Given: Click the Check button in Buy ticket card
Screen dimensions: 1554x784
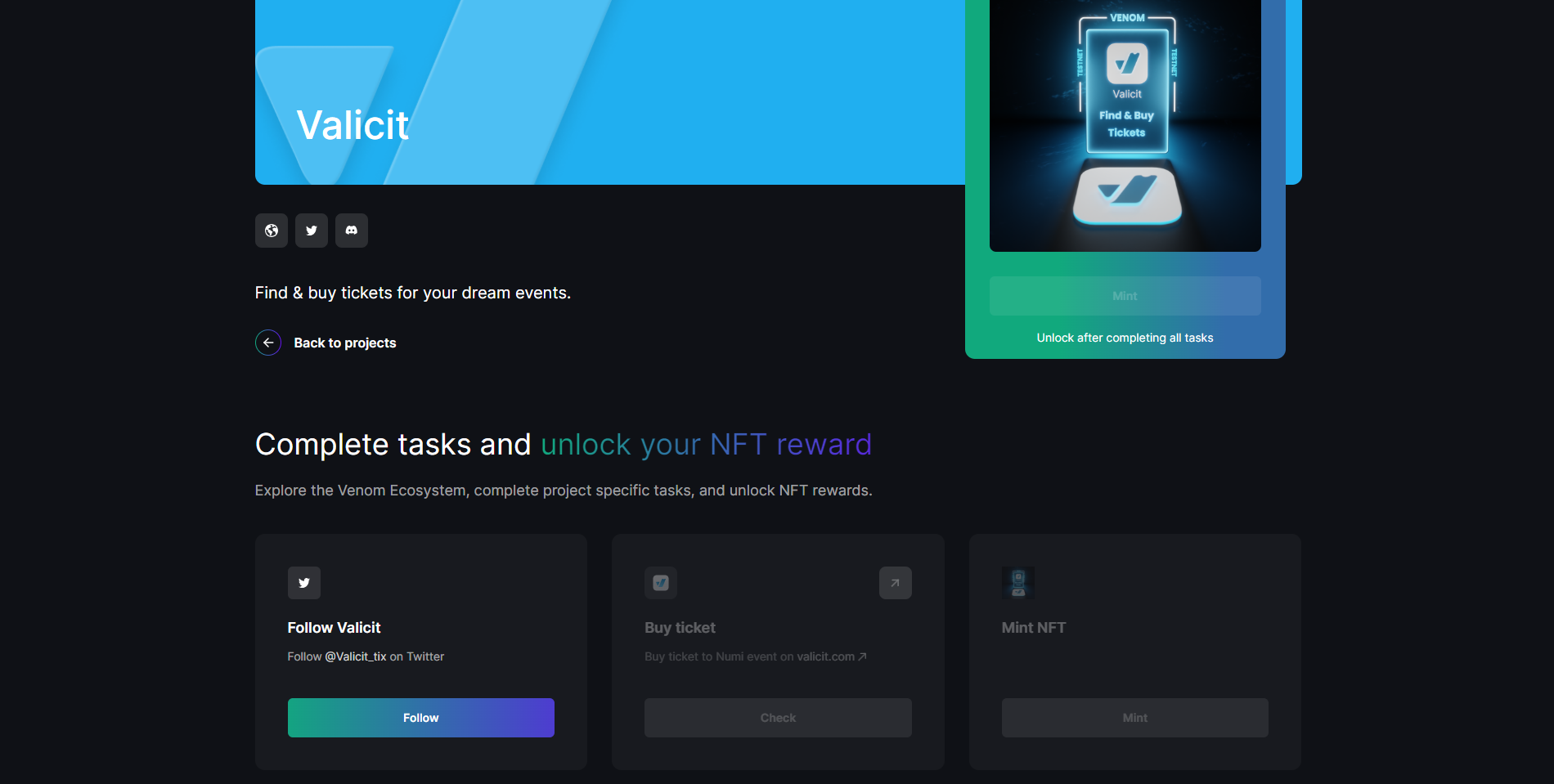Looking at the screenshot, I should pyautogui.click(x=778, y=718).
